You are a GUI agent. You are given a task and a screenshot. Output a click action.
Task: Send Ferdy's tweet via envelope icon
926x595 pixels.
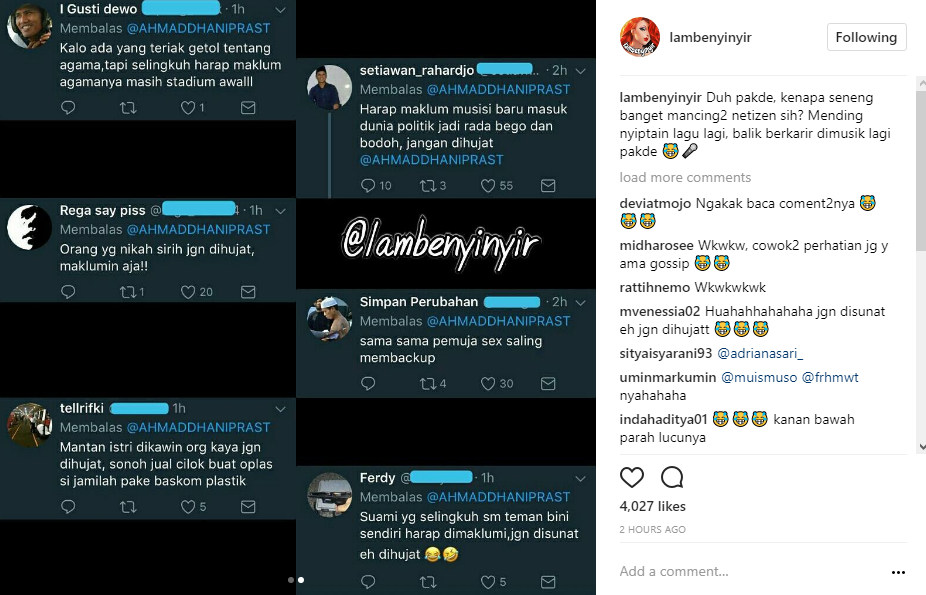tap(548, 582)
